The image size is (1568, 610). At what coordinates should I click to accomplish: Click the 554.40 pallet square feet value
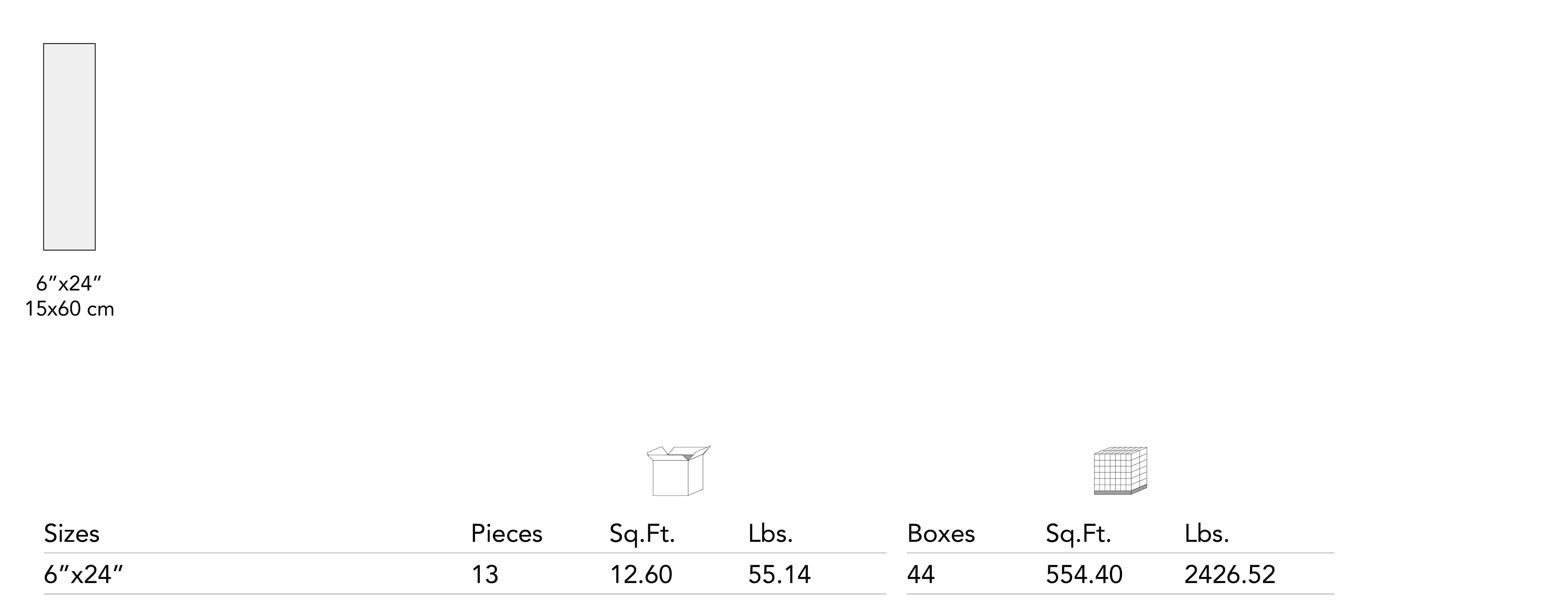click(1083, 575)
